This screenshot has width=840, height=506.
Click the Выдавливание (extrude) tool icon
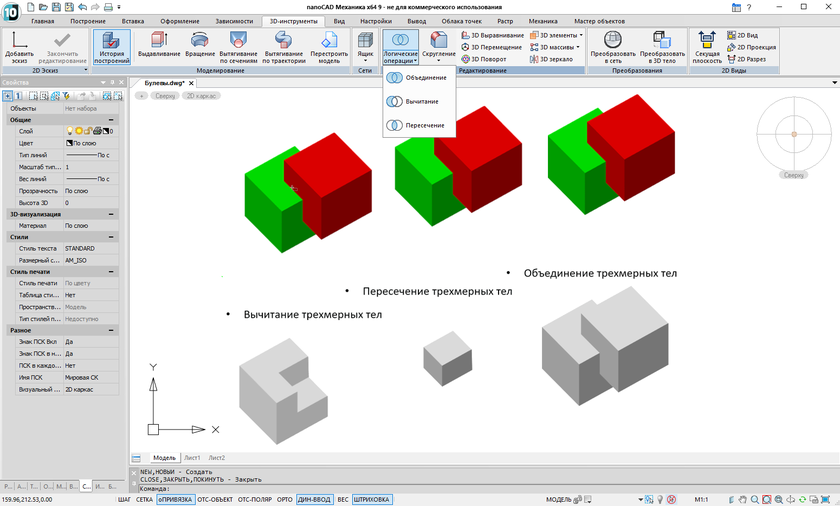158,40
